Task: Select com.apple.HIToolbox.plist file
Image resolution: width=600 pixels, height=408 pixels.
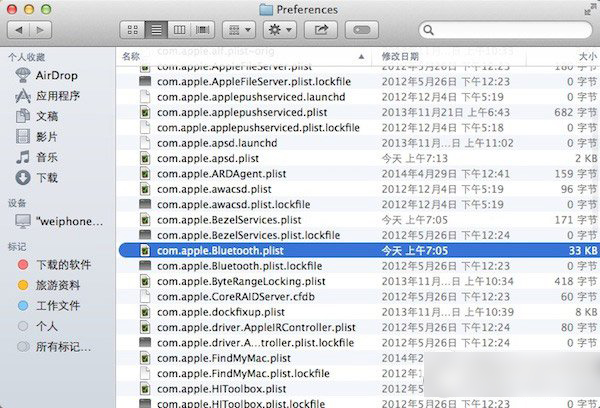Action: (x=358, y=389)
